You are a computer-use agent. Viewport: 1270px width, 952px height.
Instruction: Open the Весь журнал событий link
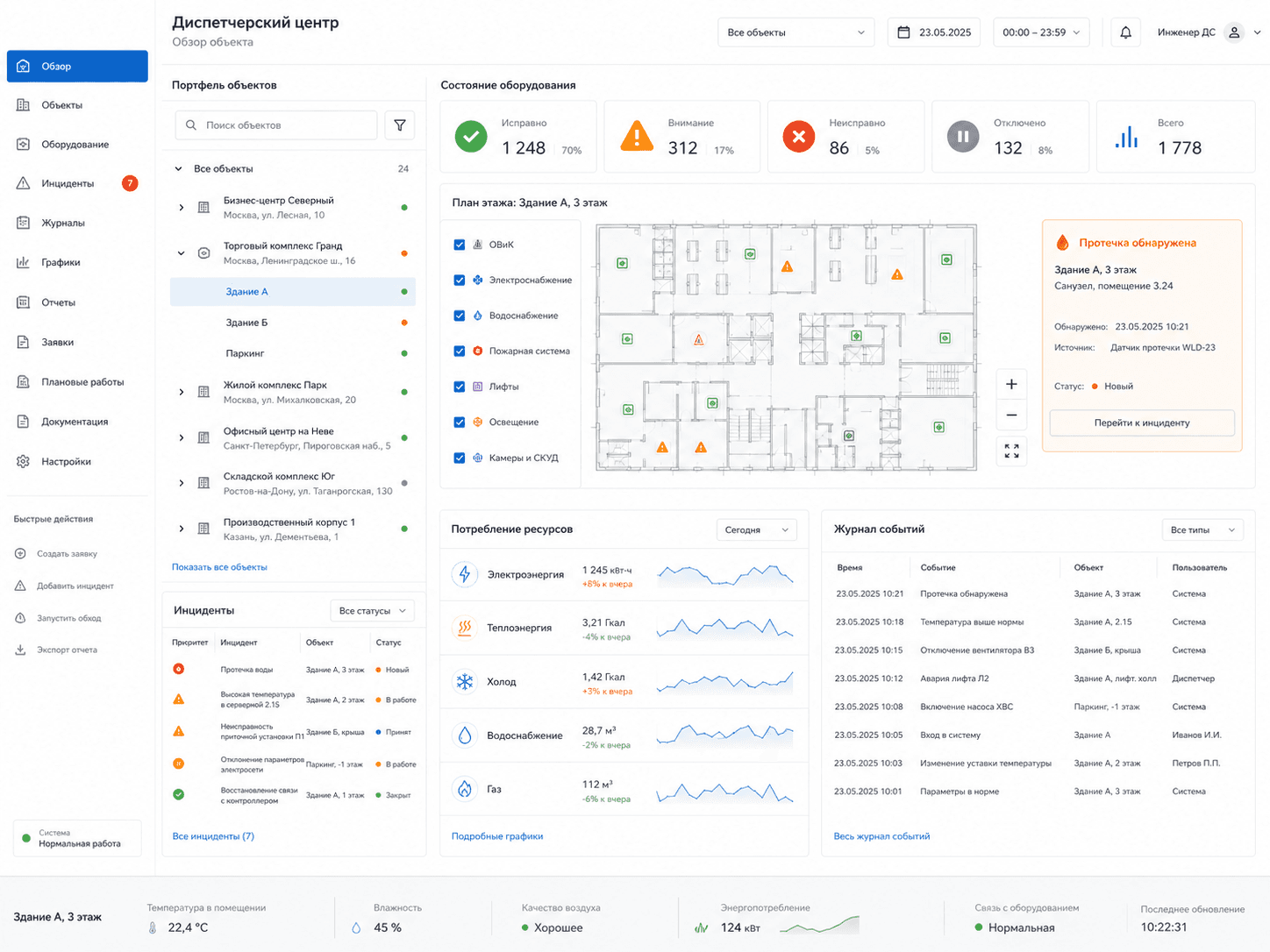[881, 836]
